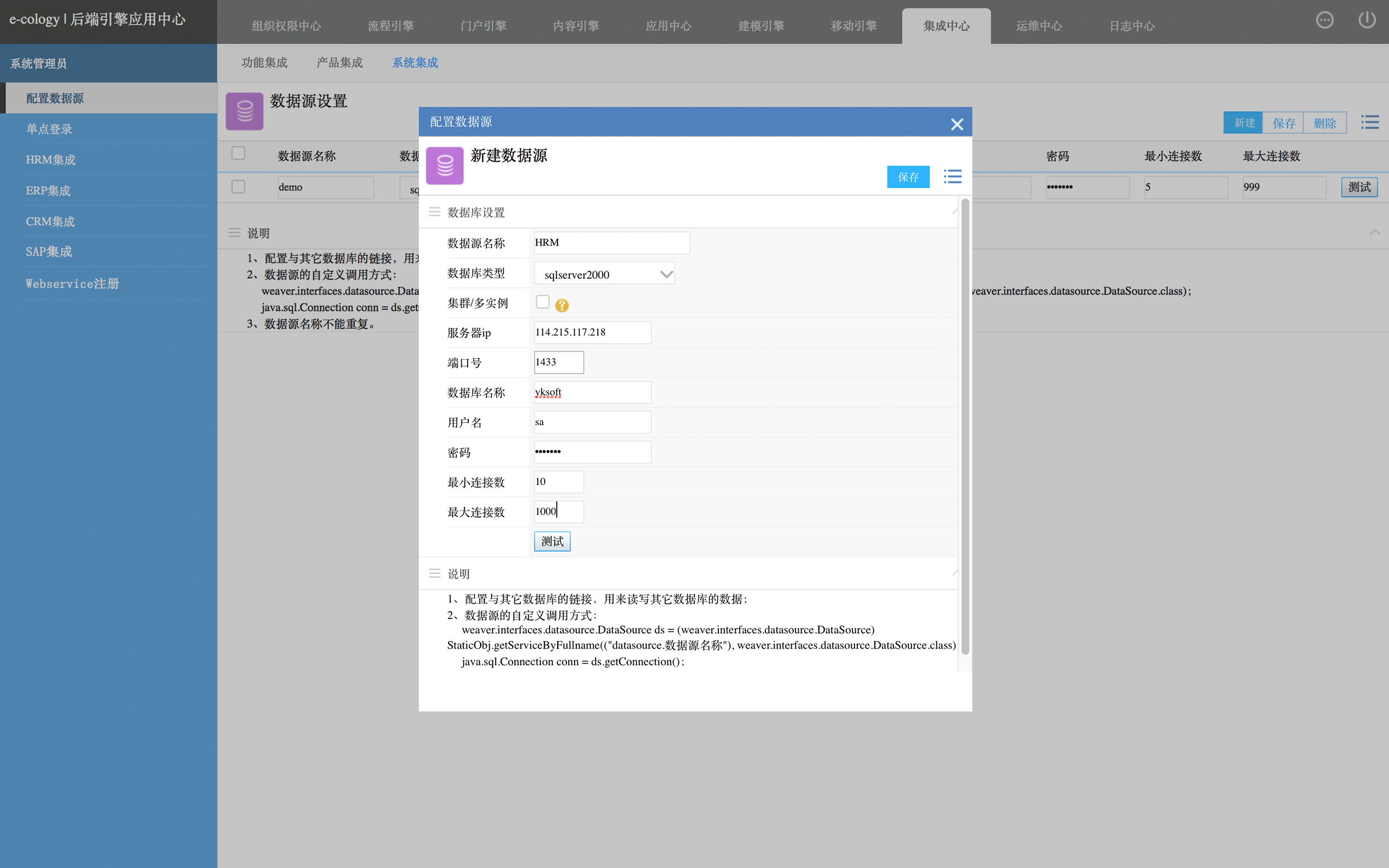Close the 配置数据源 dialog
The height and width of the screenshot is (868, 1389).
tap(956, 124)
